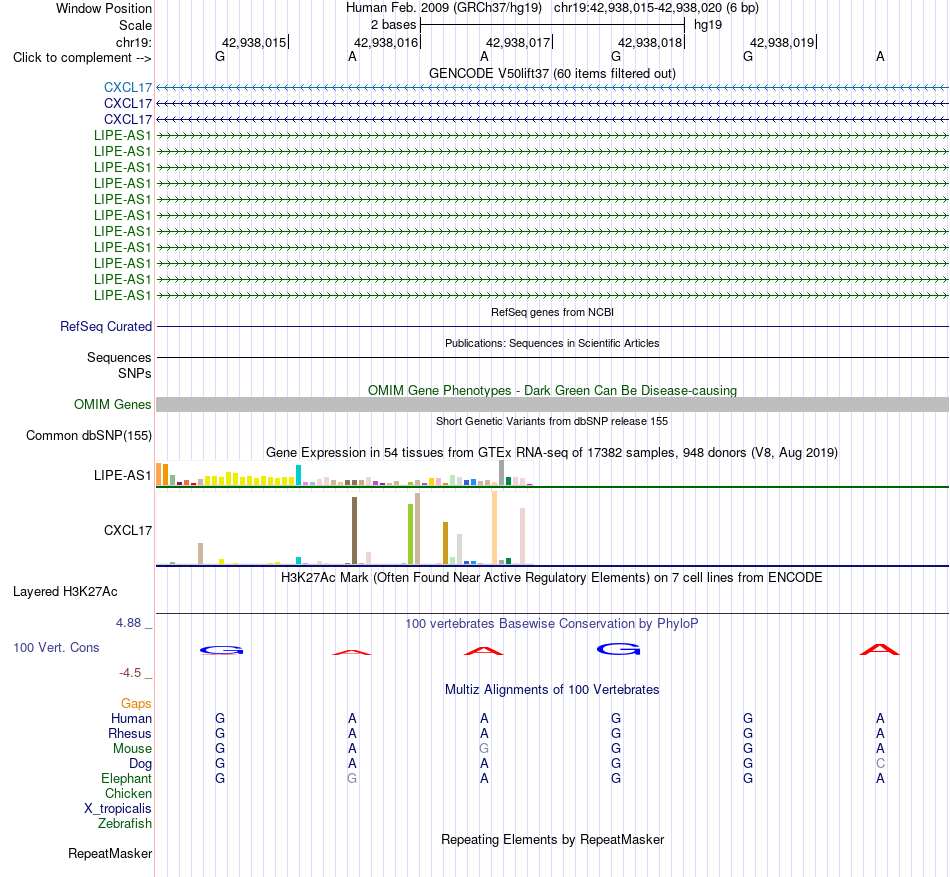Screen dimensions: 950x877
Task: Click the gray G in the Elephant row
Action: click(x=352, y=778)
